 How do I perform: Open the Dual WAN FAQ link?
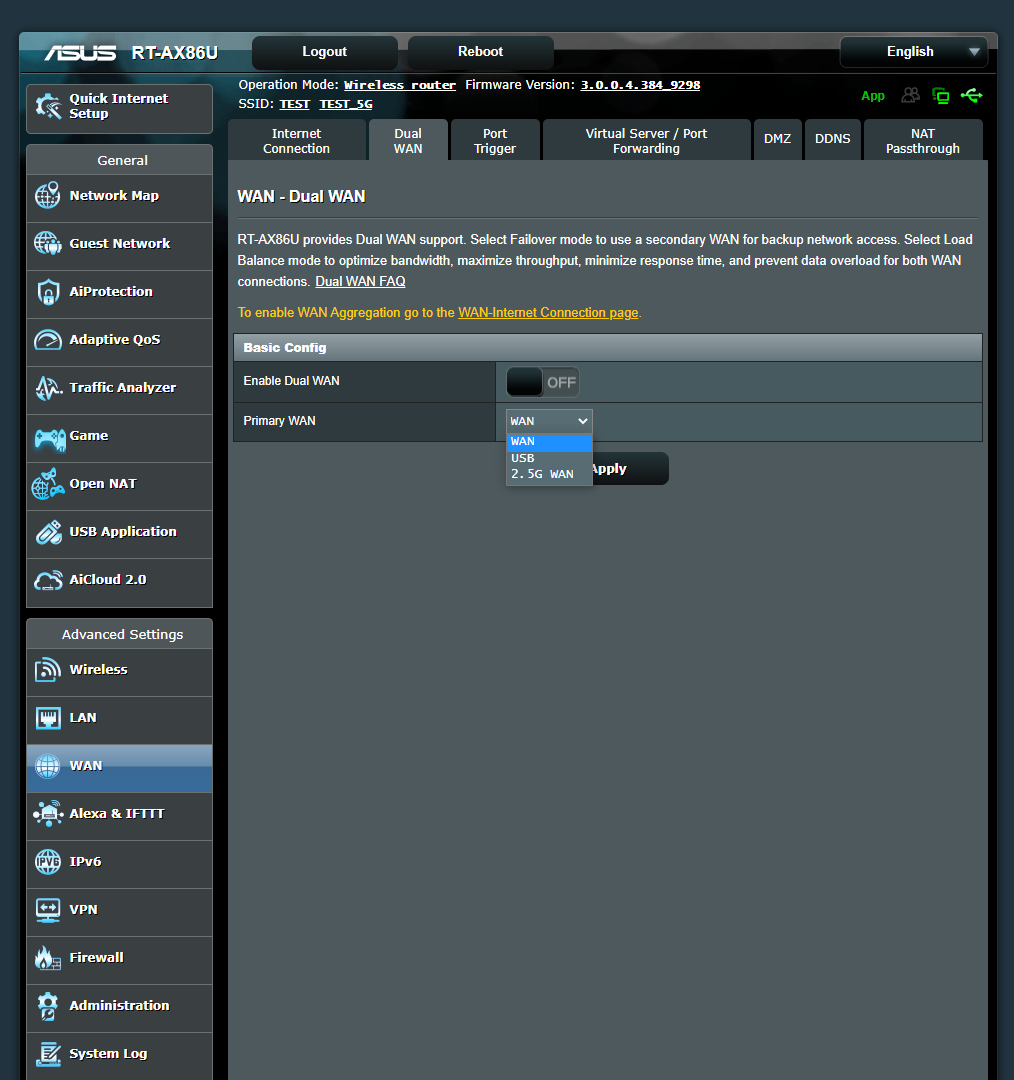point(360,282)
